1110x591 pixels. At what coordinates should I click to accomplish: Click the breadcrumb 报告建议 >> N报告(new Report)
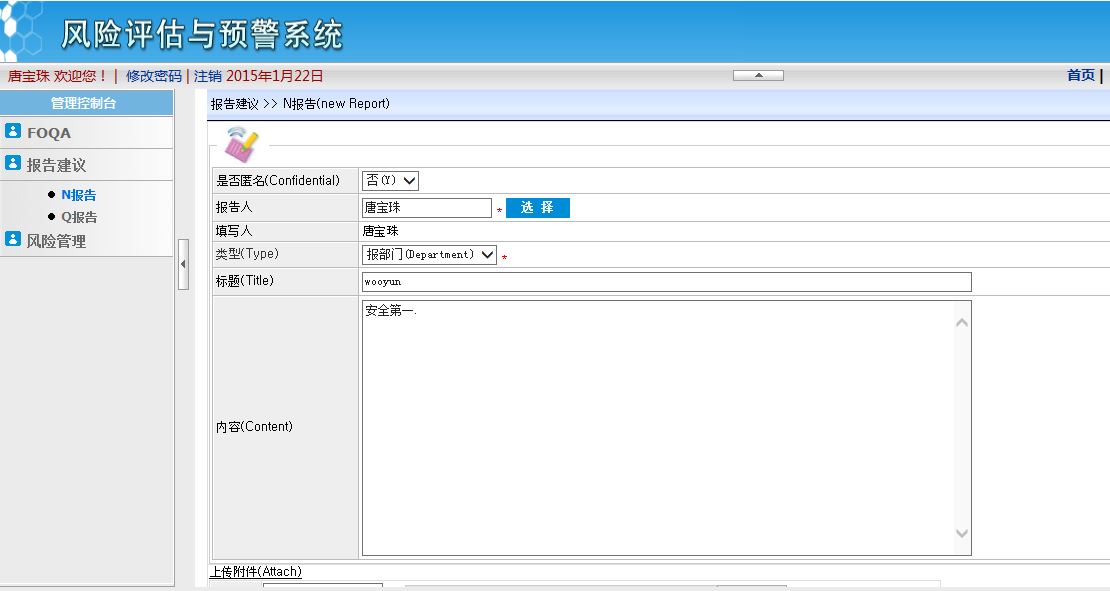pyautogui.click(x=300, y=103)
